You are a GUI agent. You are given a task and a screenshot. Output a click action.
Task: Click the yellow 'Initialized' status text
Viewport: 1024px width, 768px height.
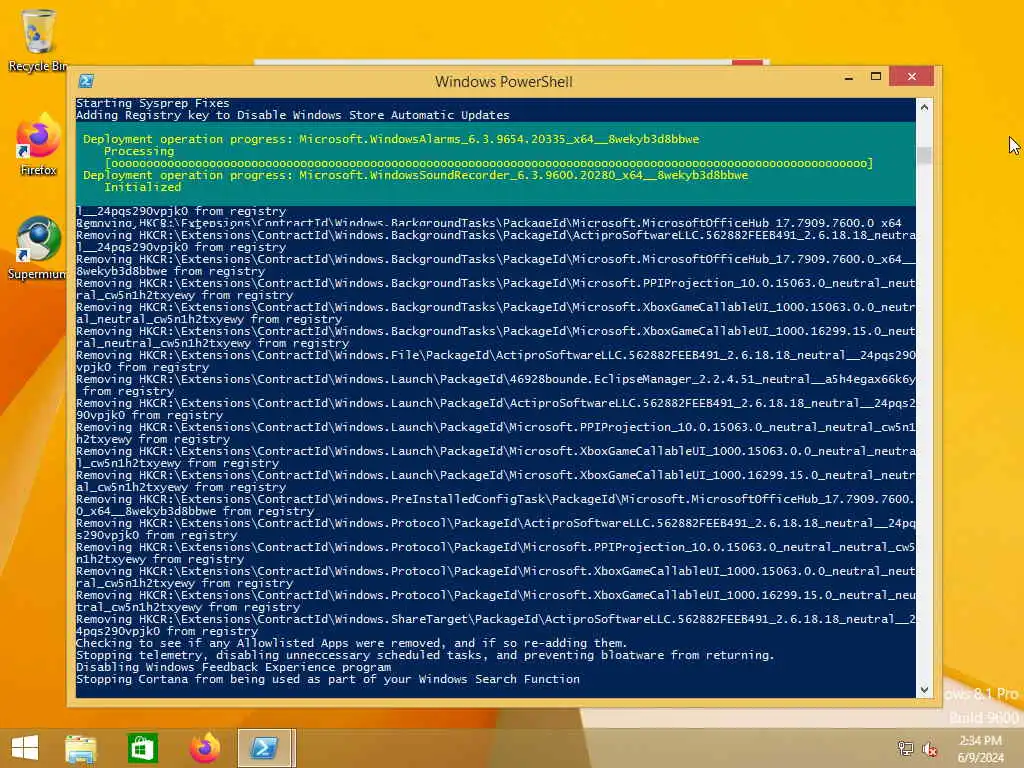click(142, 187)
